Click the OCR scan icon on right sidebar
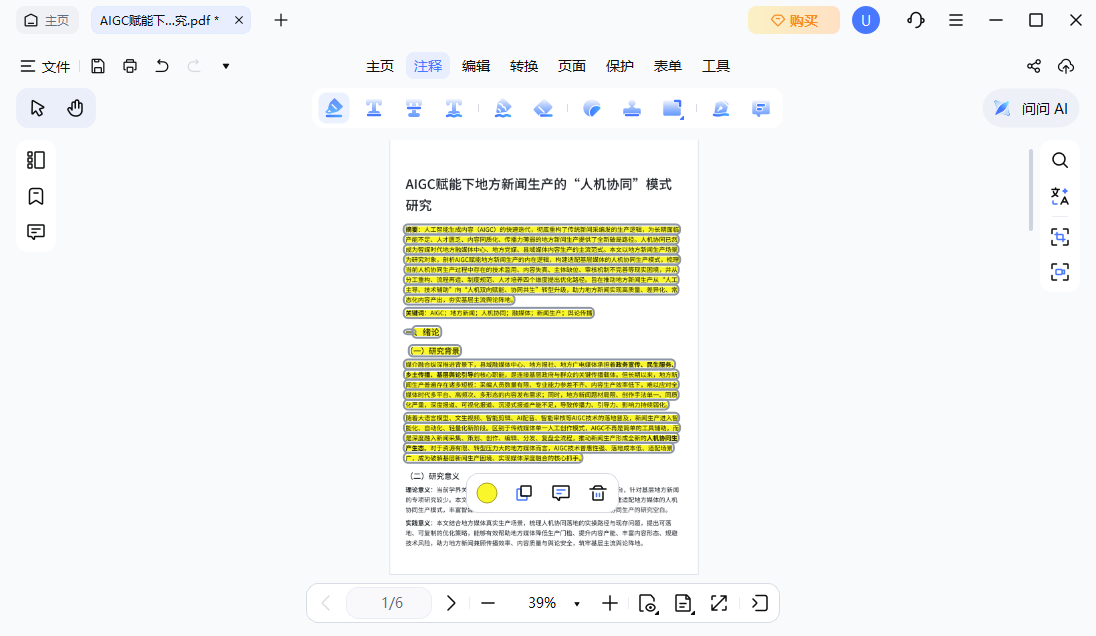Viewport: 1096px width, 636px height. (1060, 272)
